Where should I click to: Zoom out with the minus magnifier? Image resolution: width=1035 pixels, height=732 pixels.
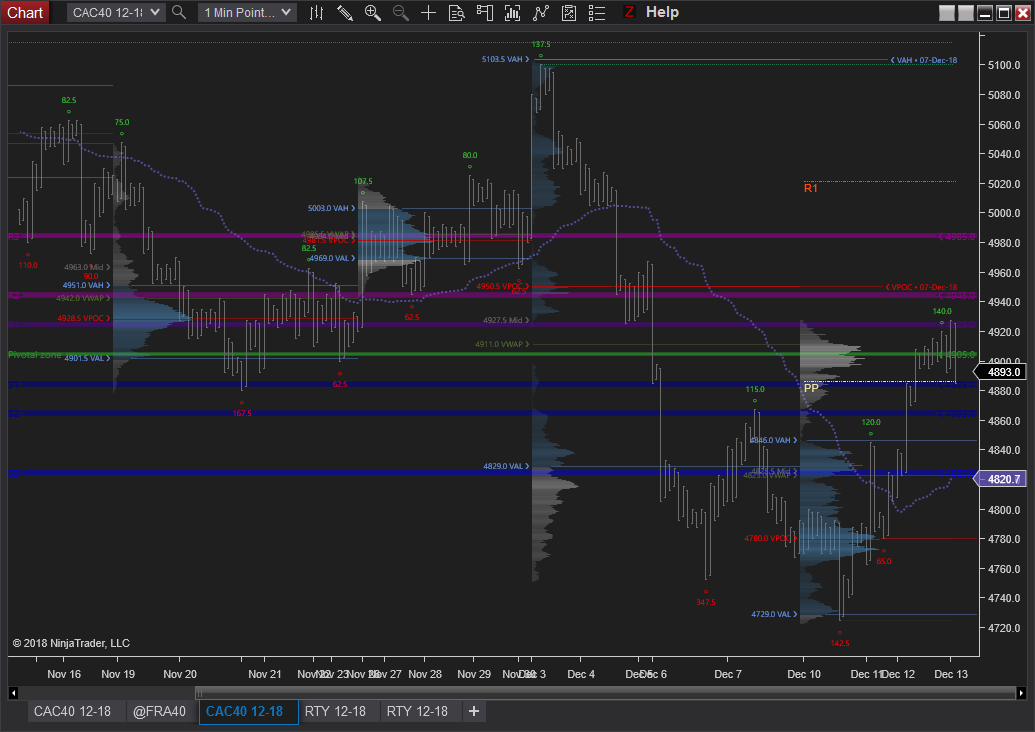[401, 13]
